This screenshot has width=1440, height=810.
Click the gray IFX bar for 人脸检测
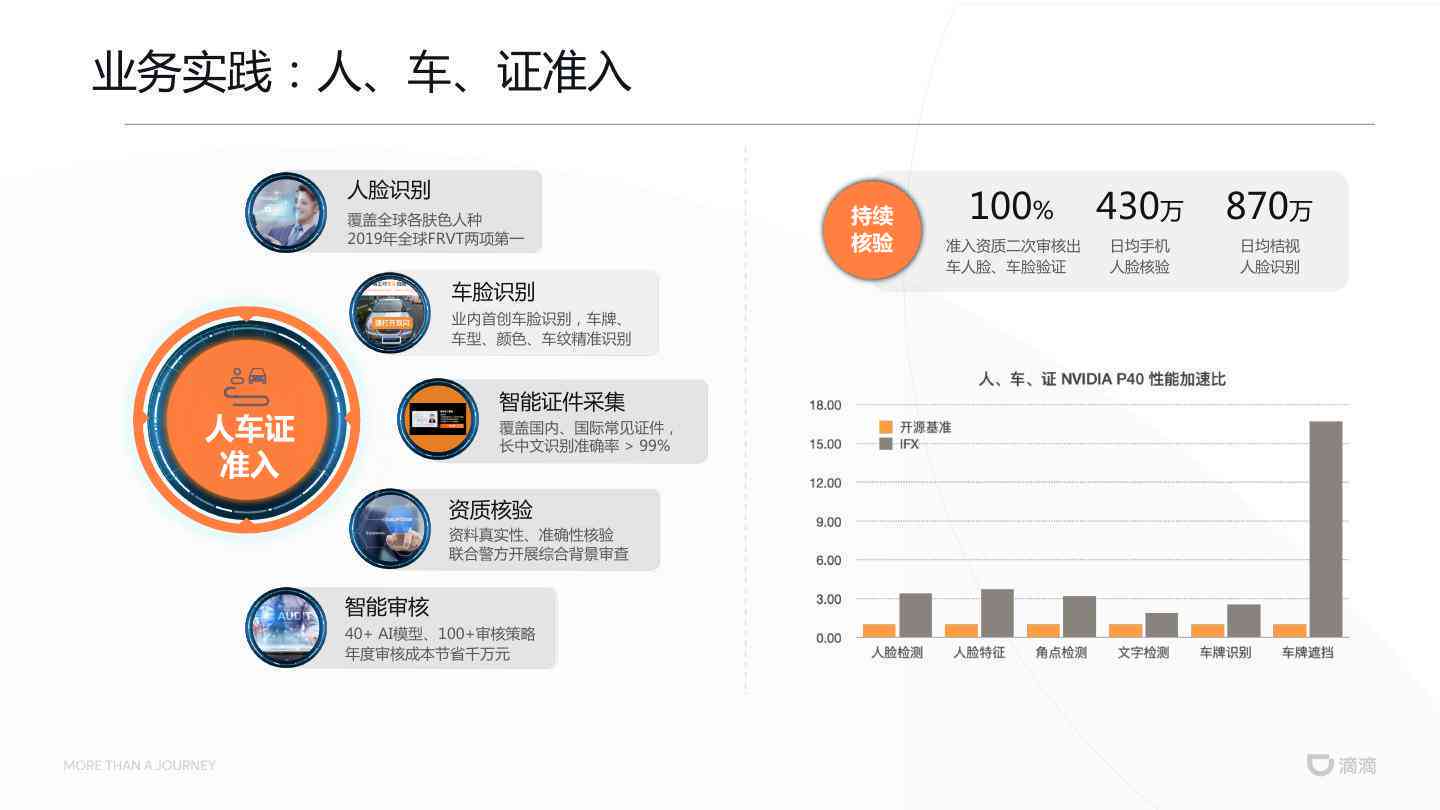pyautogui.click(x=915, y=615)
